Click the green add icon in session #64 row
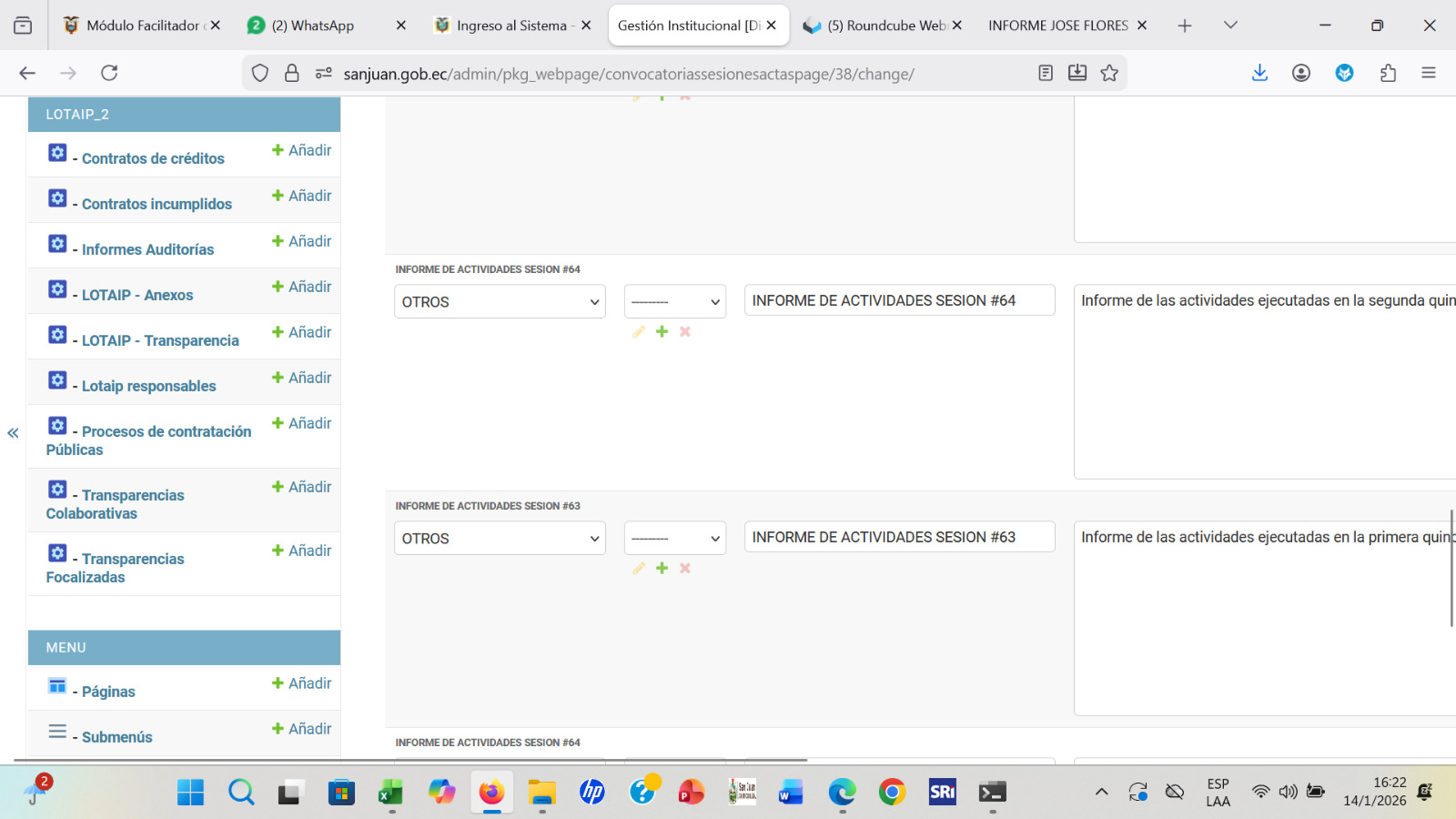This screenshot has width=1456, height=819. tap(662, 332)
